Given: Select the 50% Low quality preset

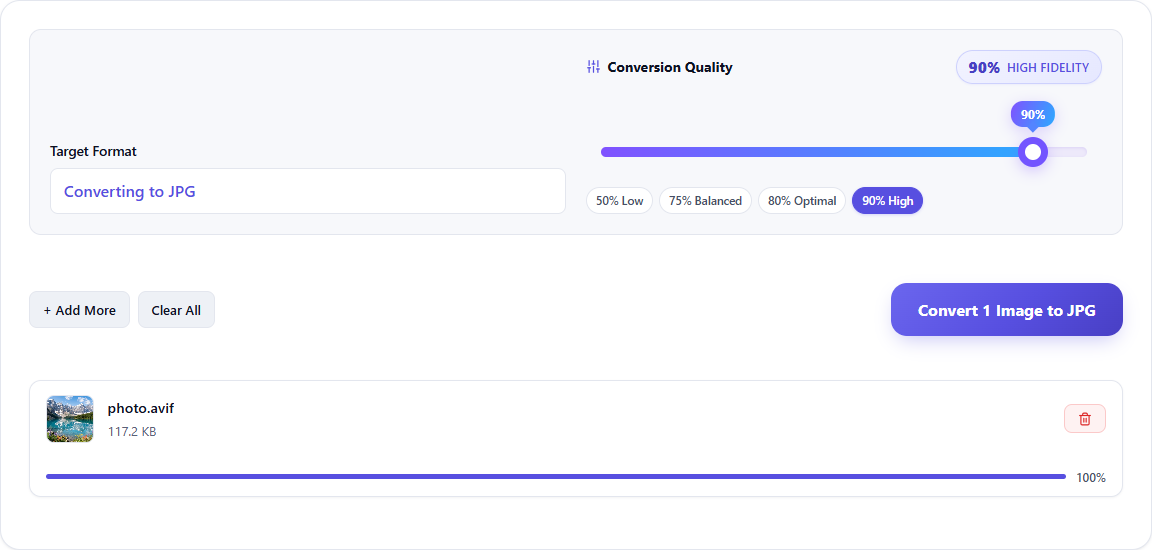Looking at the screenshot, I should [x=619, y=200].
